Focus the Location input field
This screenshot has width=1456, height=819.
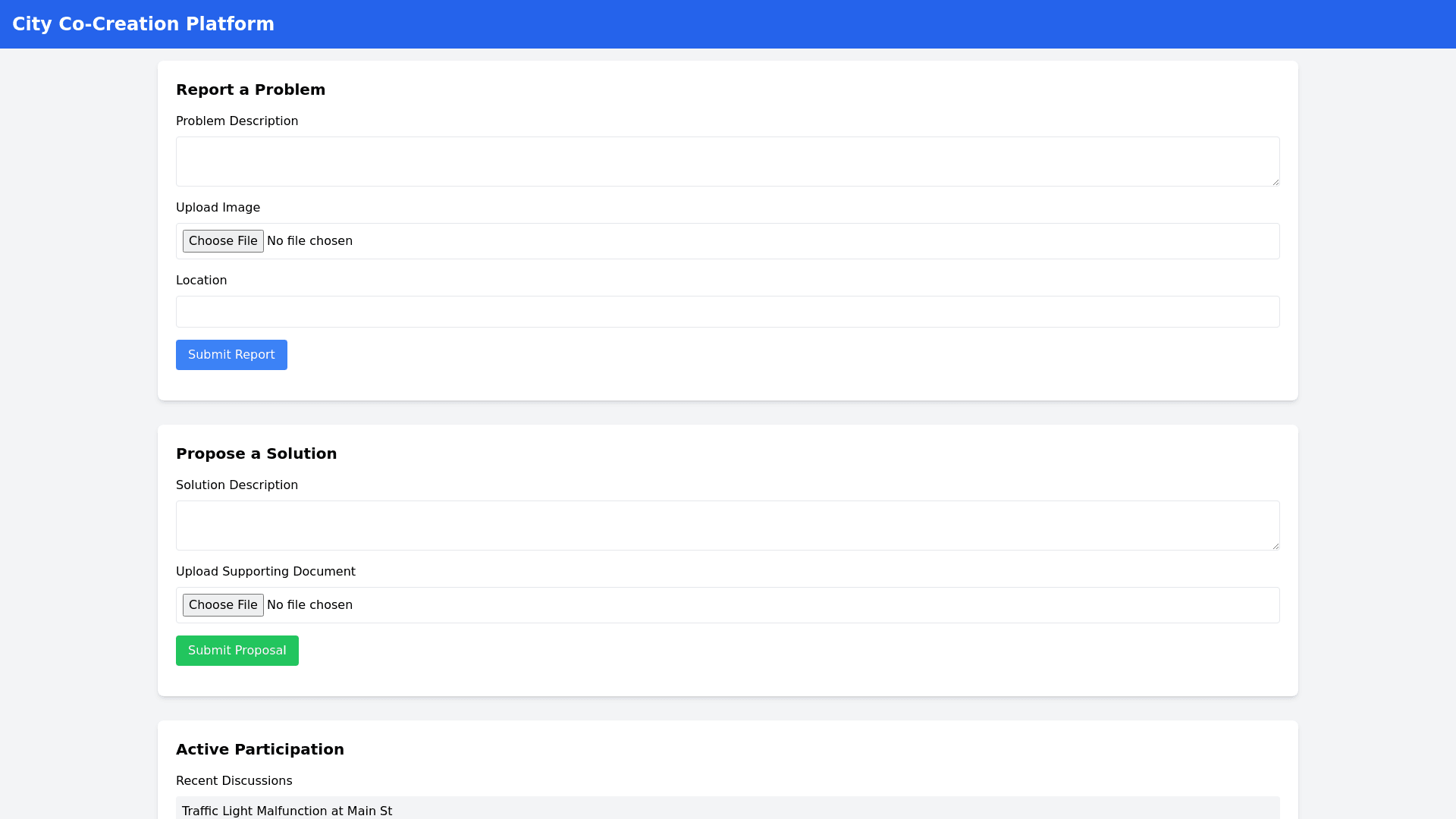tap(727, 311)
